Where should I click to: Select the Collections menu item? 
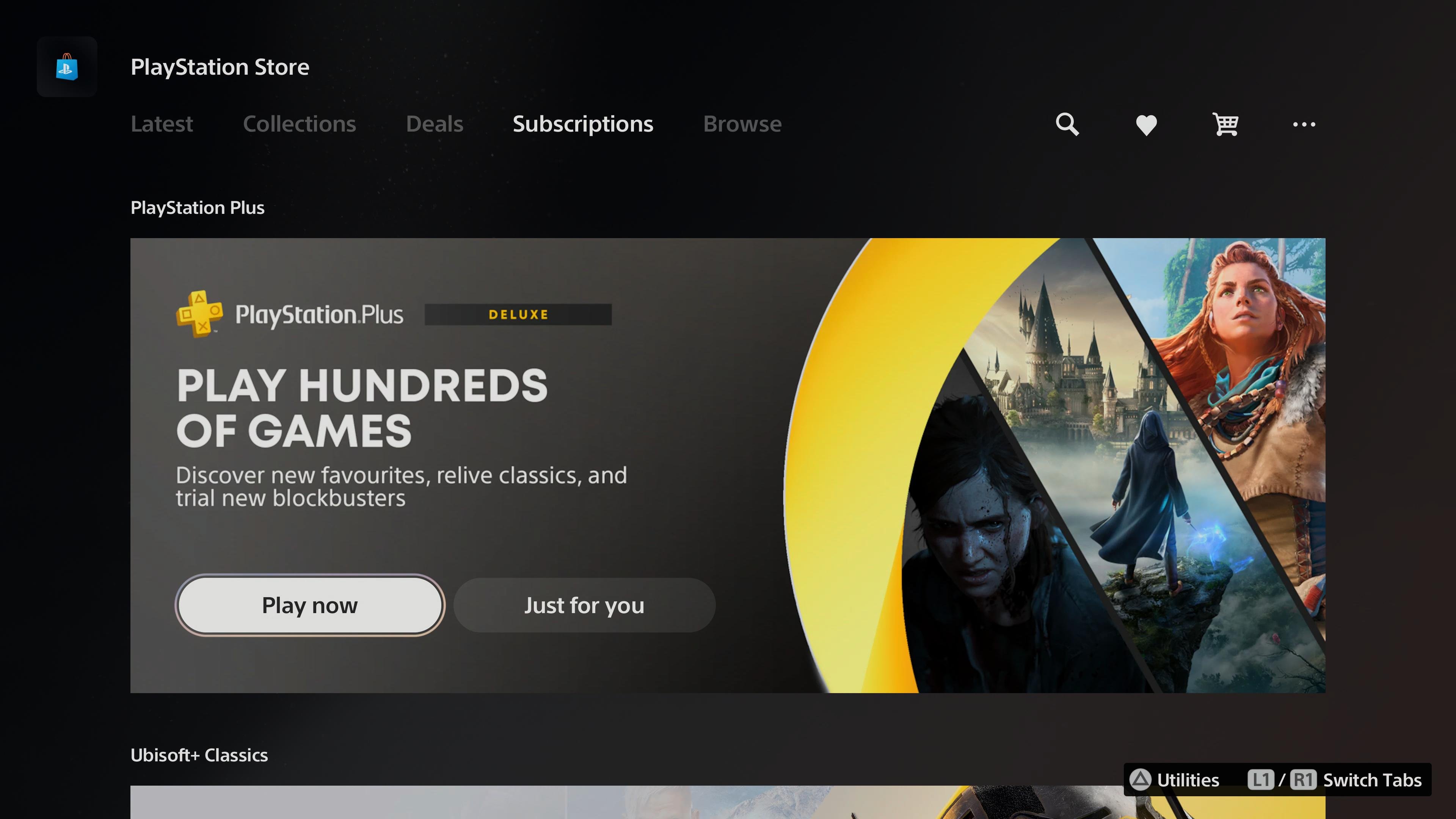pyautogui.click(x=299, y=123)
